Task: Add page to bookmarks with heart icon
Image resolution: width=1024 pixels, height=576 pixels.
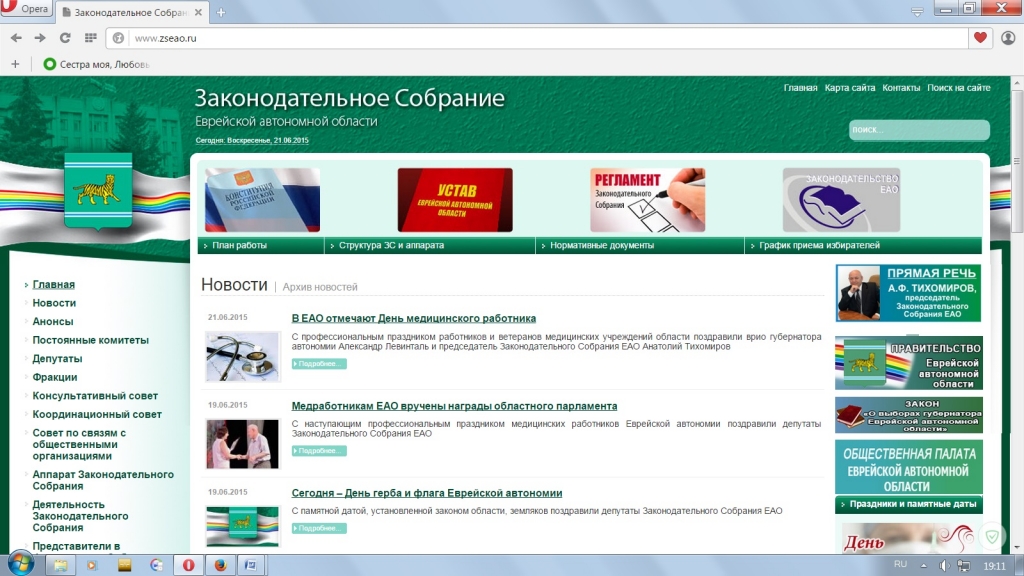Action: (980, 38)
